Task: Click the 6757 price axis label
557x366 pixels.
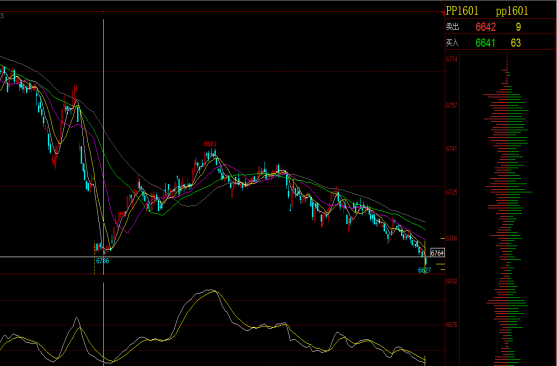Action: (x=451, y=106)
